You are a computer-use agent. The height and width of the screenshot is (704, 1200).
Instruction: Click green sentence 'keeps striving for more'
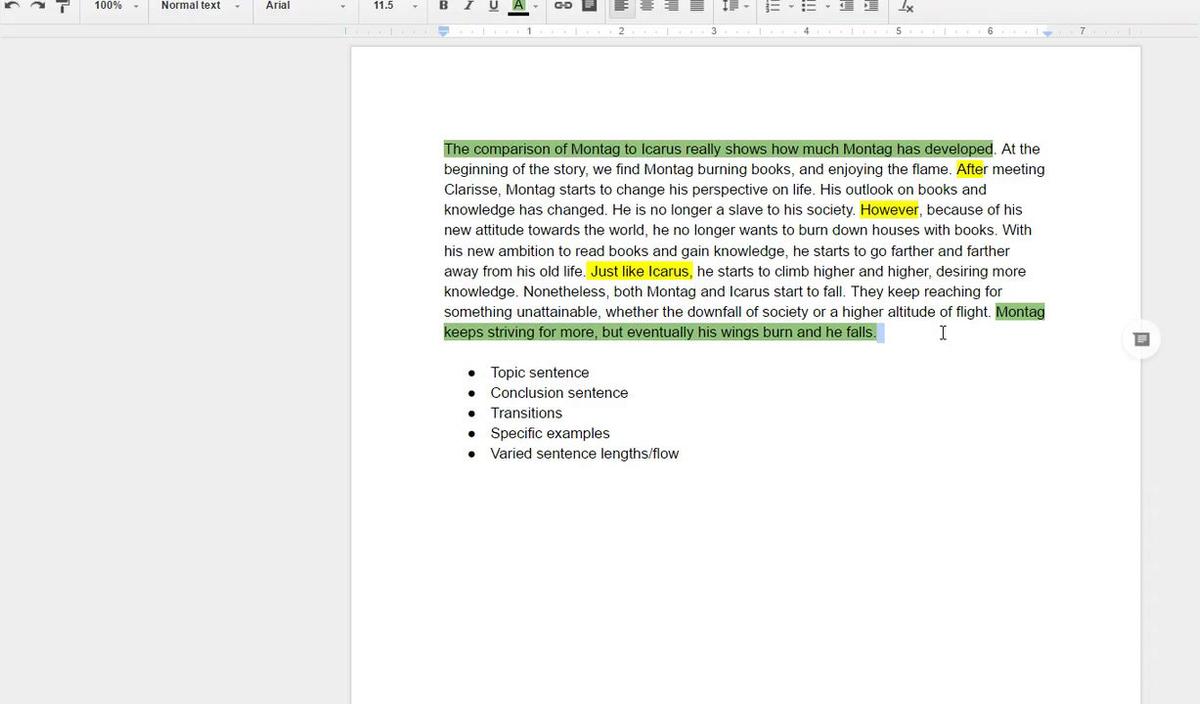tap(519, 332)
